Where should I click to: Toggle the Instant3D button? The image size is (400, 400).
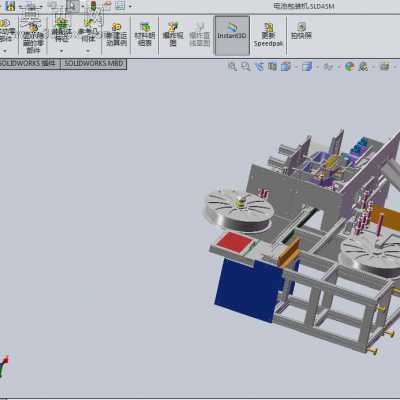[232, 35]
